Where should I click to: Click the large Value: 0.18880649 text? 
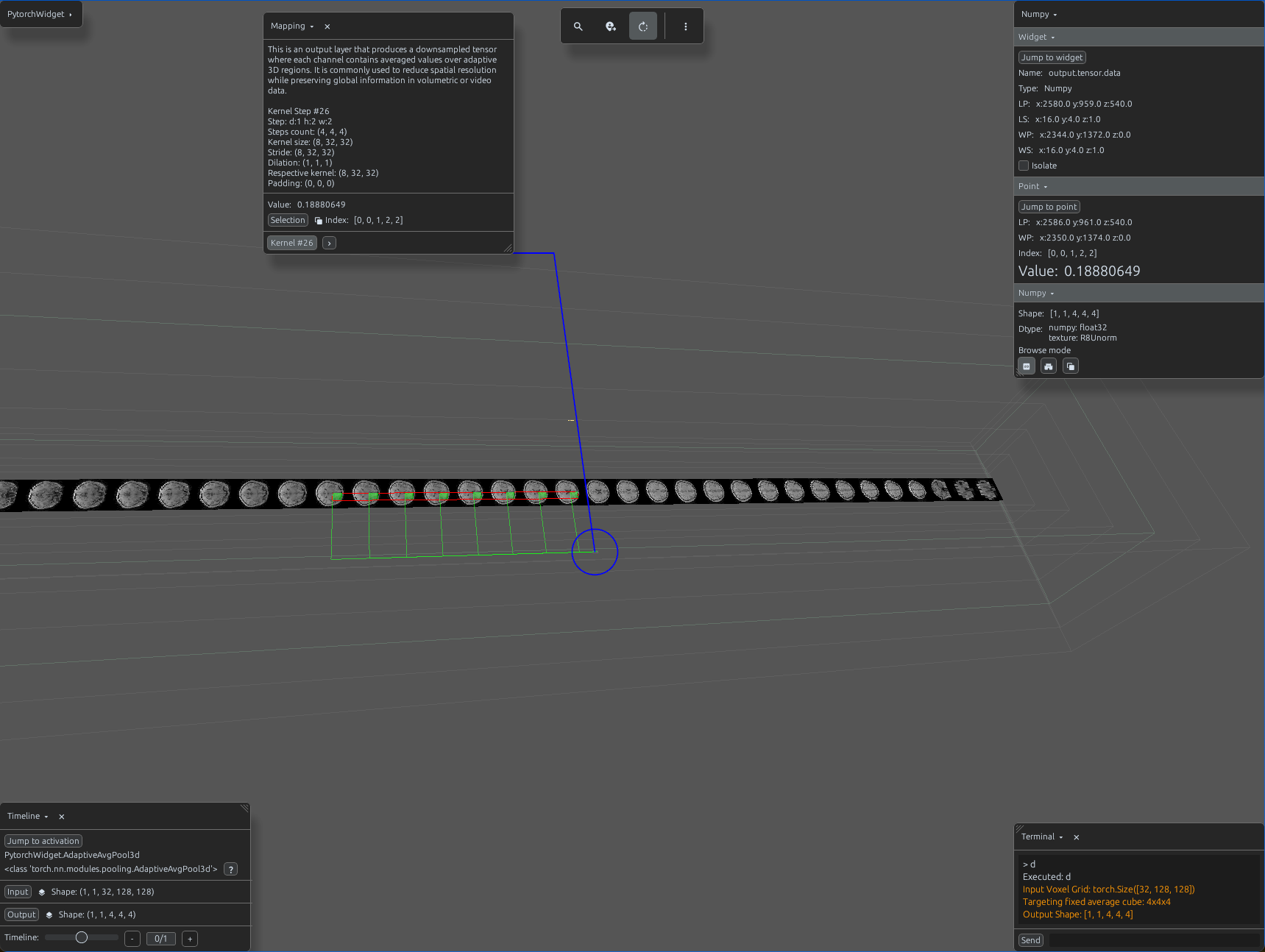(1079, 271)
